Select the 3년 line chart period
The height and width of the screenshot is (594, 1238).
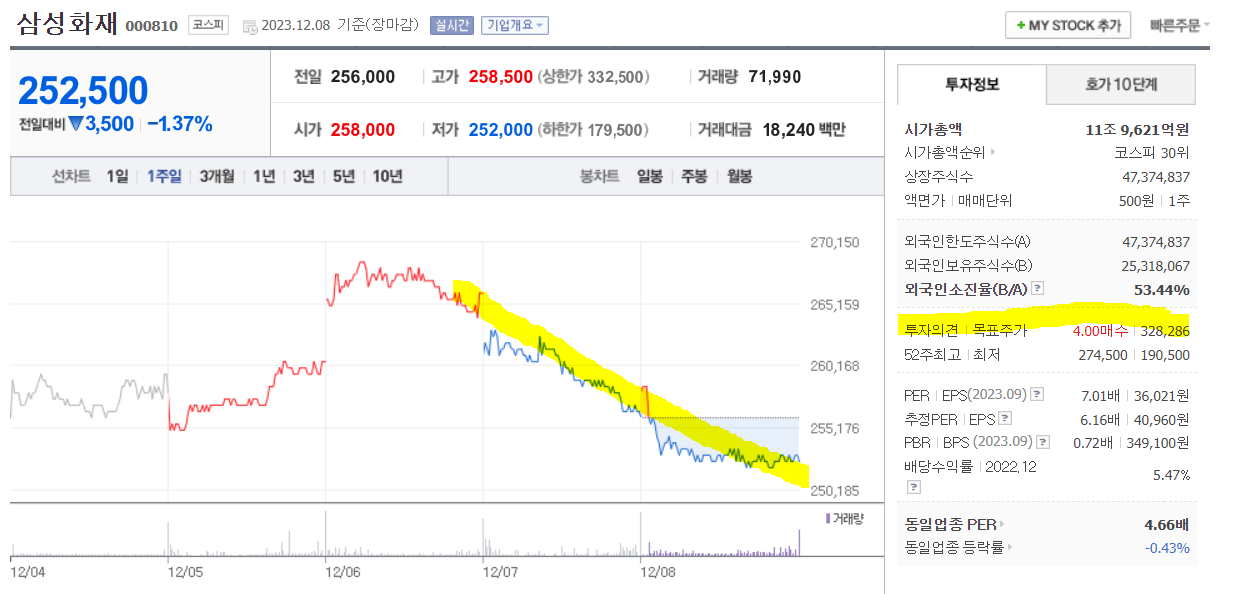point(304,177)
